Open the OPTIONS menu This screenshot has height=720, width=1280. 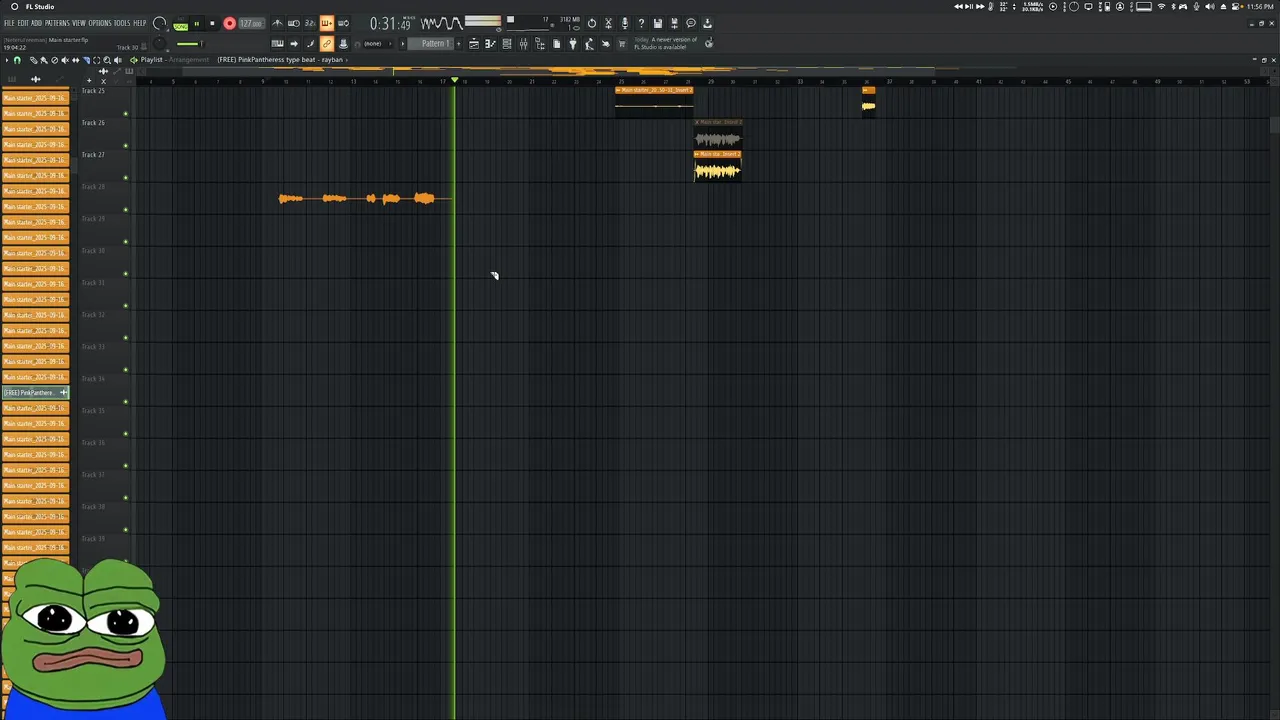point(100,23)
